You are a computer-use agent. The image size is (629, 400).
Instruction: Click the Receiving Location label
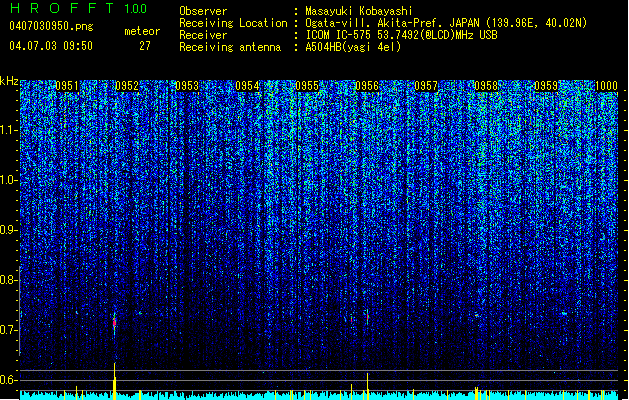[233, 23]
